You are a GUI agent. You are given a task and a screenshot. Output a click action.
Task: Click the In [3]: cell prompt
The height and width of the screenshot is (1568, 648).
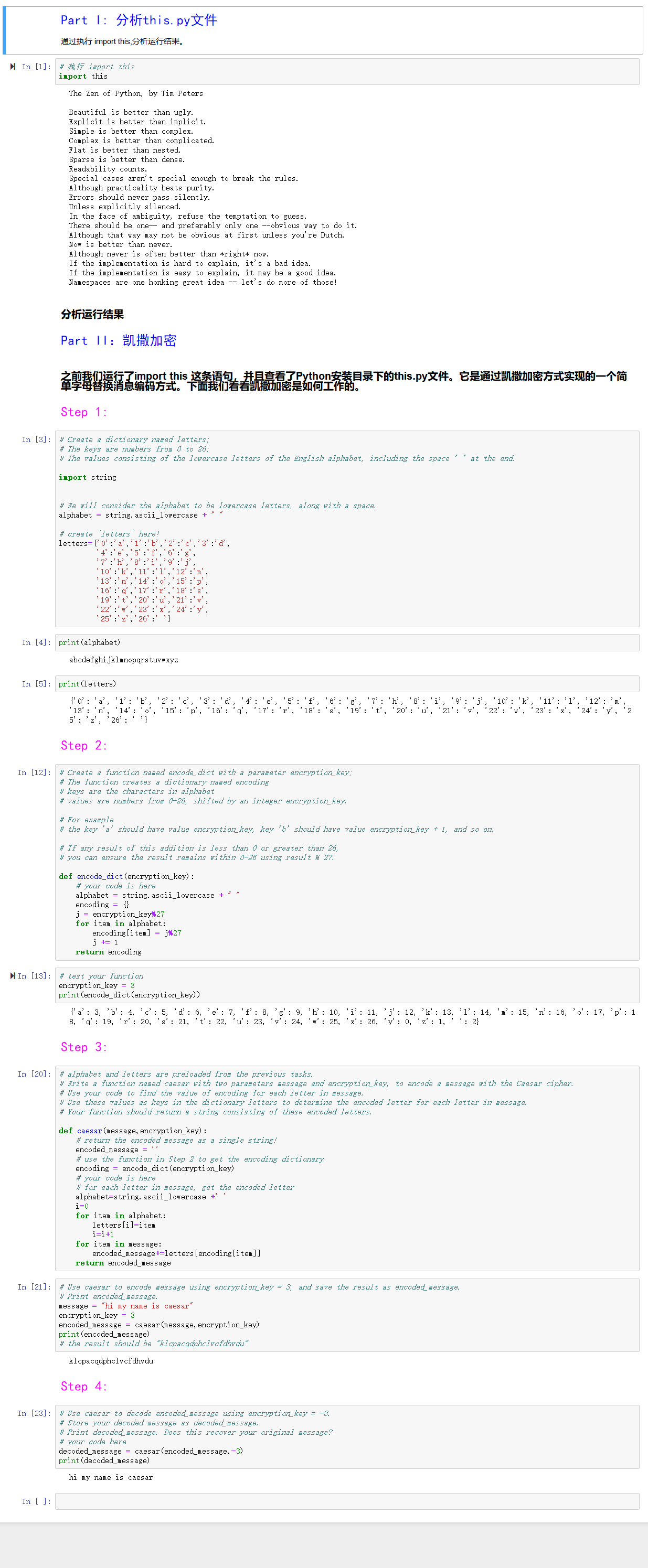tap(37, 439)
